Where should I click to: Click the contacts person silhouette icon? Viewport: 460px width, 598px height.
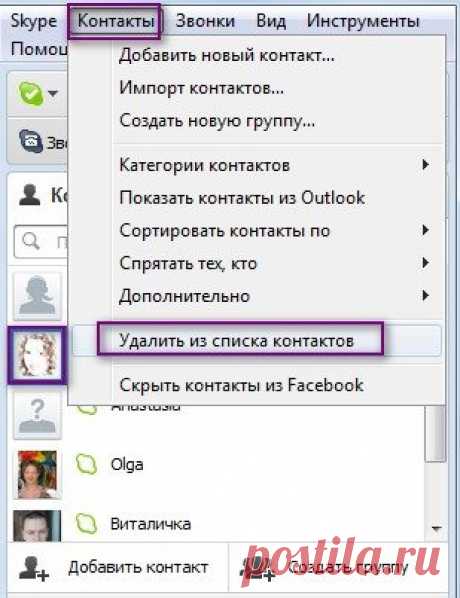point(29,195)
